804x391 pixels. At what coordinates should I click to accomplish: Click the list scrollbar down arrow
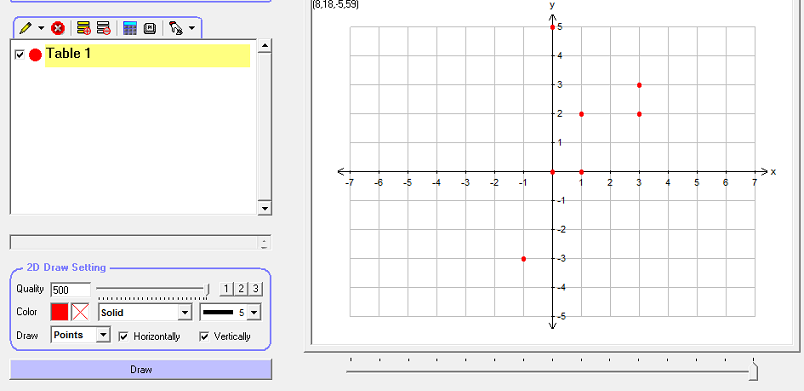pos(265,208)
